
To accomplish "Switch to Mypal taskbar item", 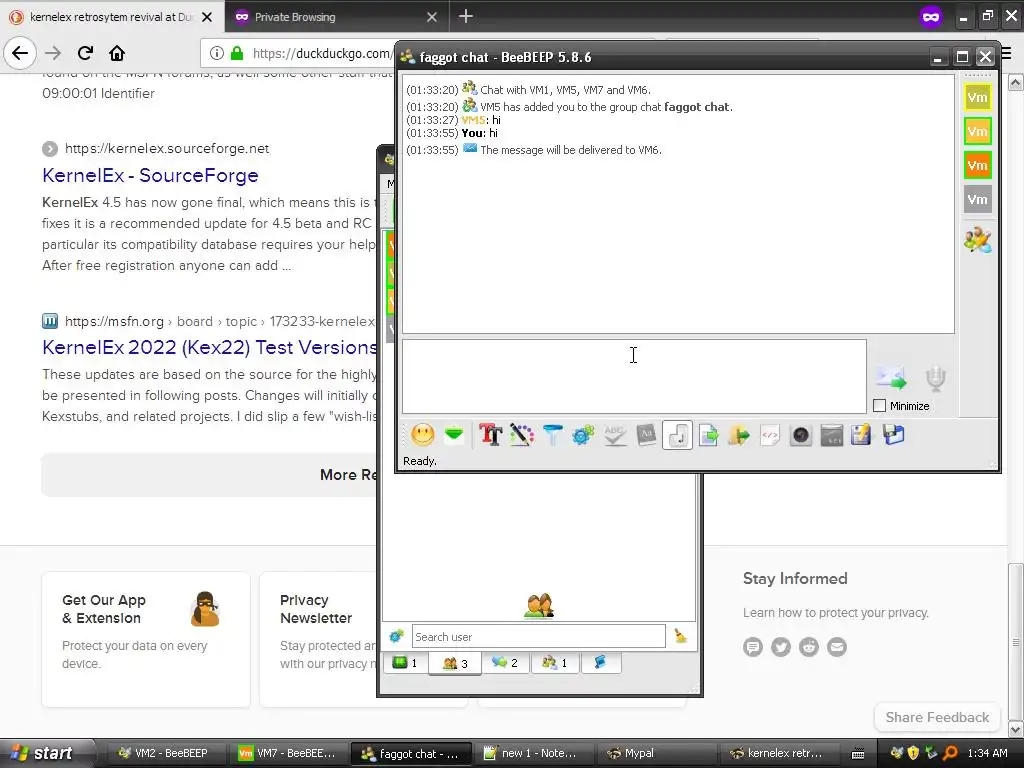I will pyautogui.click(x=654, y=753).
